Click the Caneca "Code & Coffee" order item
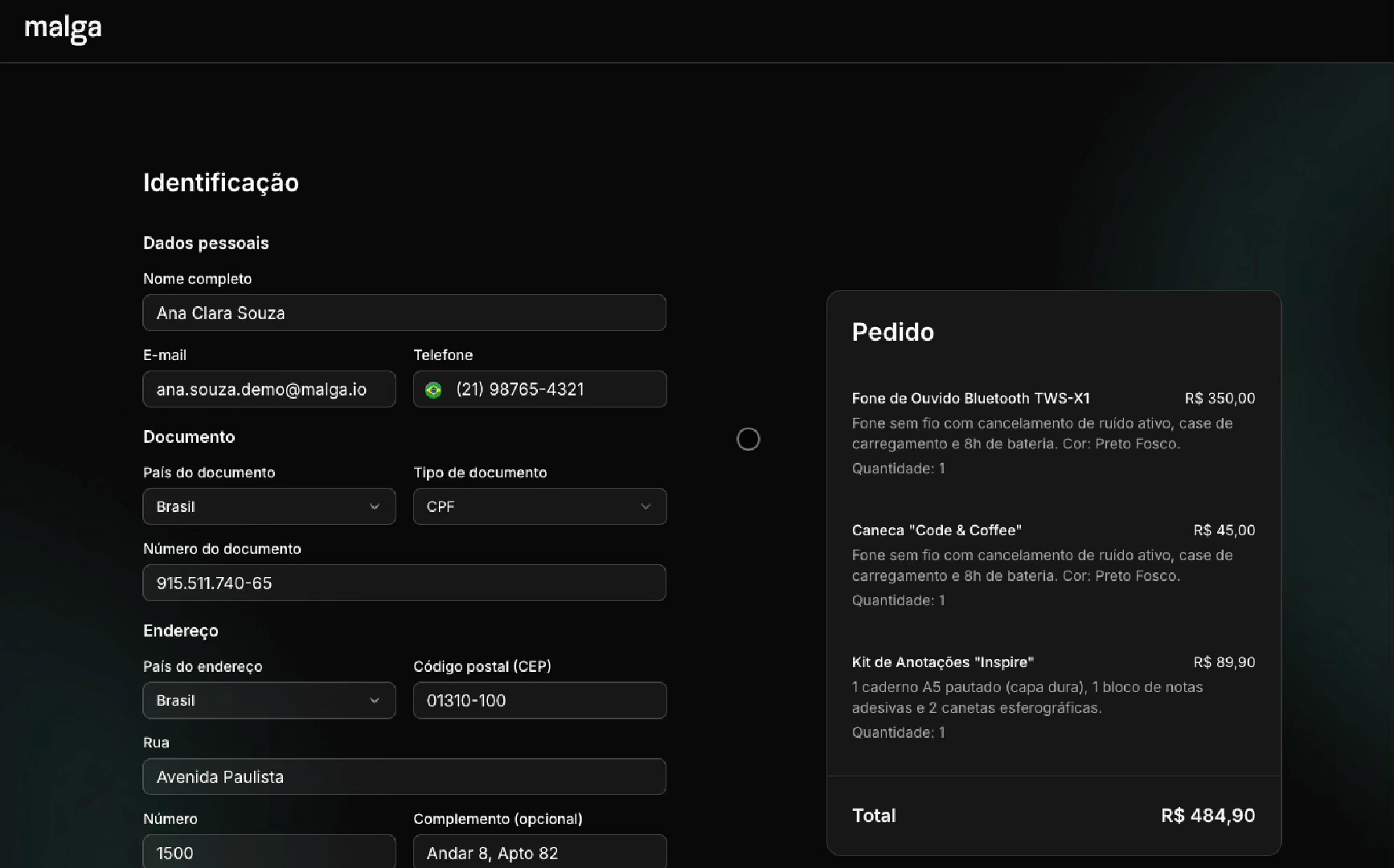 936,530
